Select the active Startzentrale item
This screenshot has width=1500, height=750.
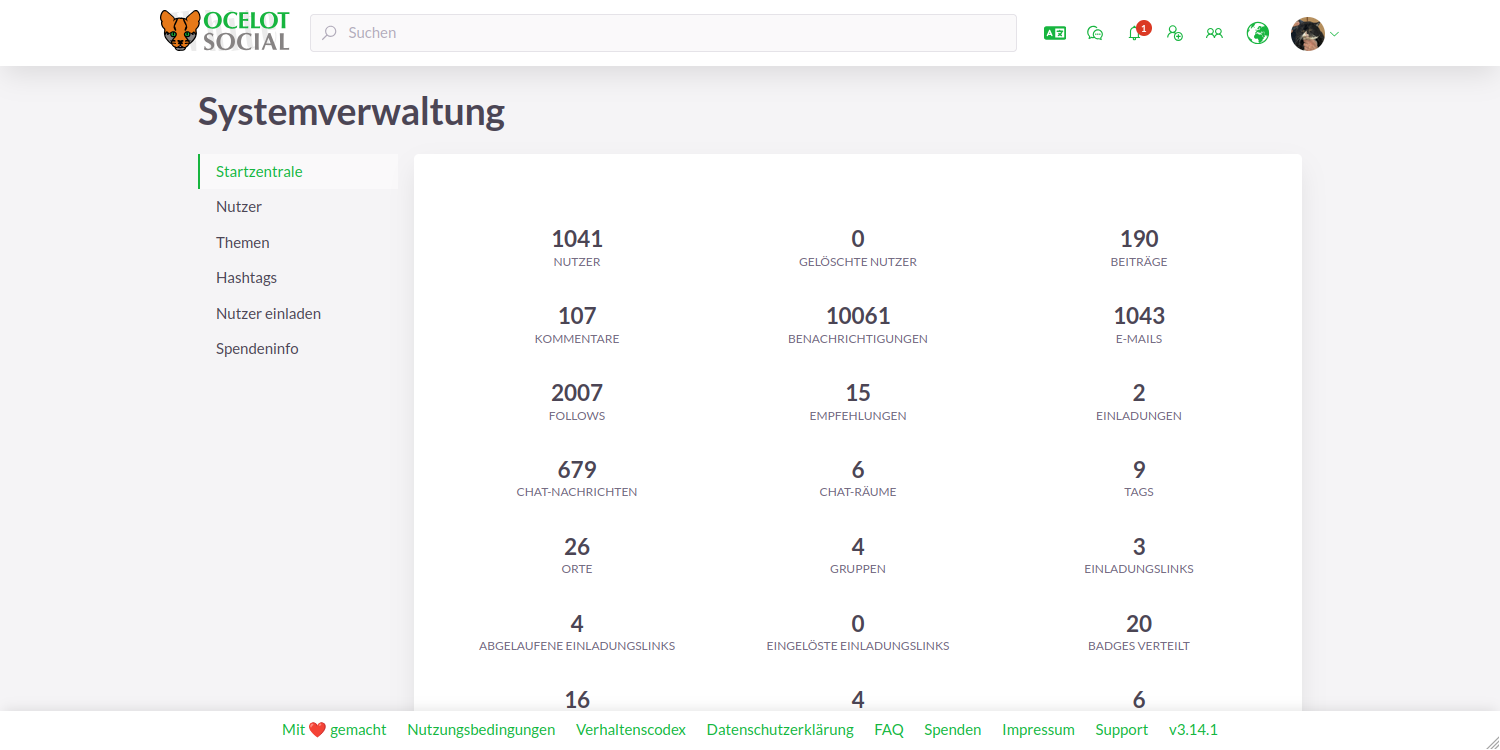pos(259,171)
